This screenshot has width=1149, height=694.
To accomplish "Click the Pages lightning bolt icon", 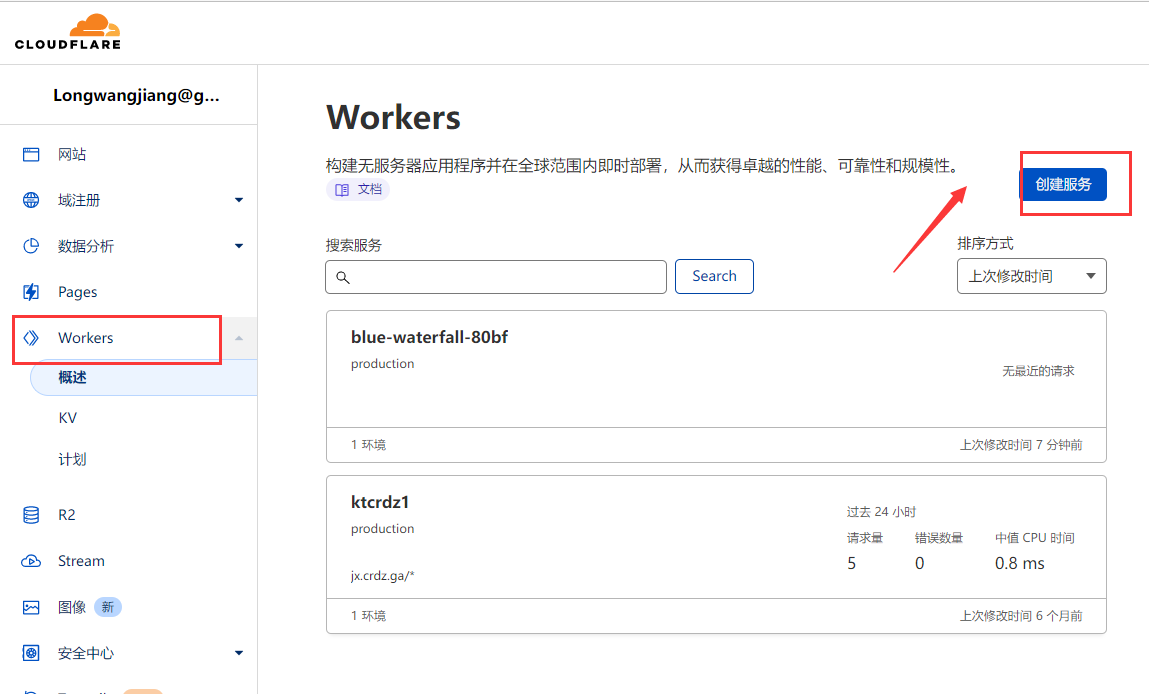I will (x=31, y=292).
